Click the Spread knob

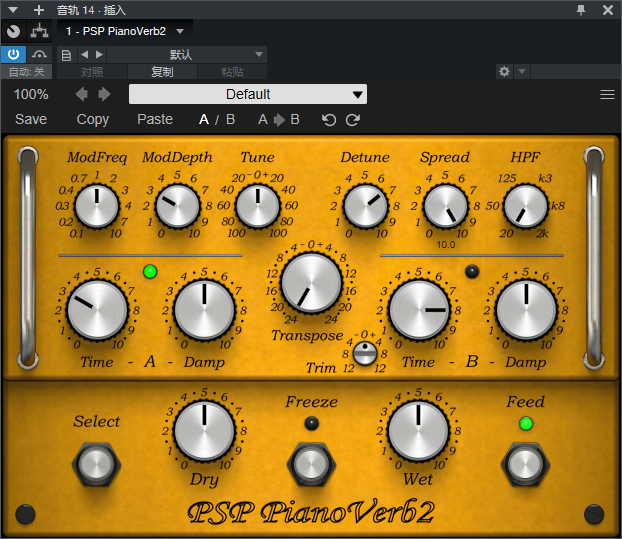tap(445, 206)
